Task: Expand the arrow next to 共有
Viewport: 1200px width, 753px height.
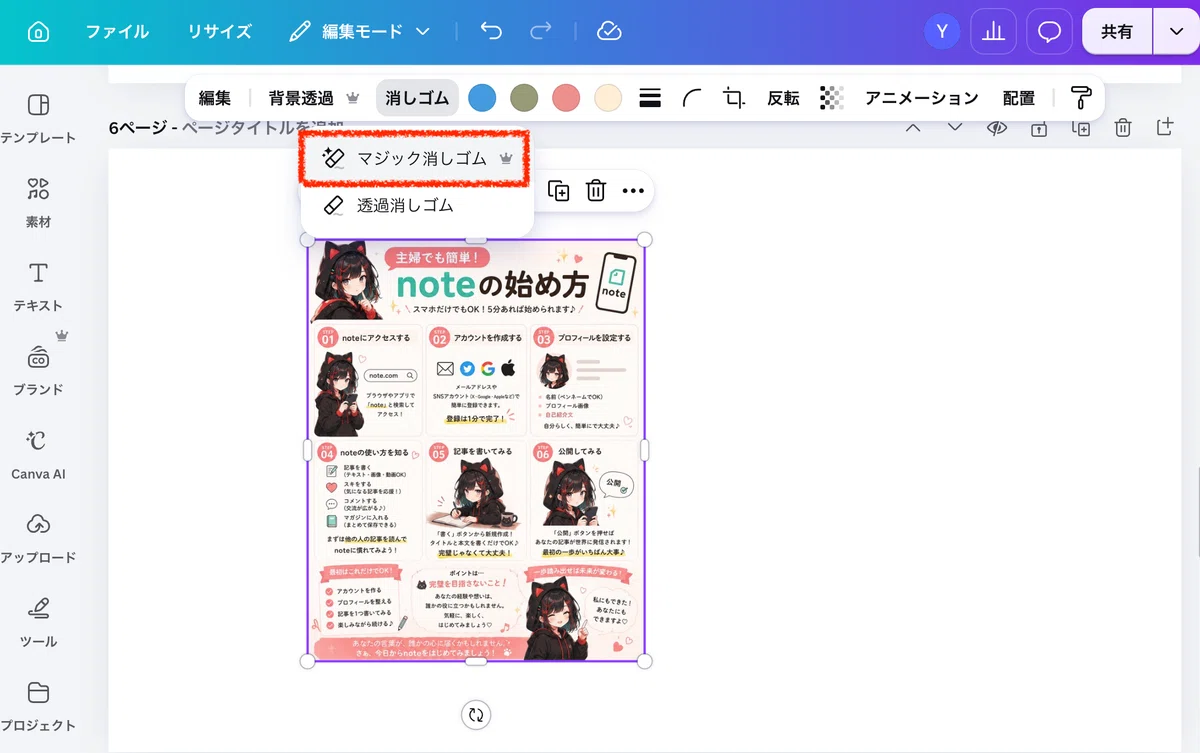Action: click(x=1175, y=32)
